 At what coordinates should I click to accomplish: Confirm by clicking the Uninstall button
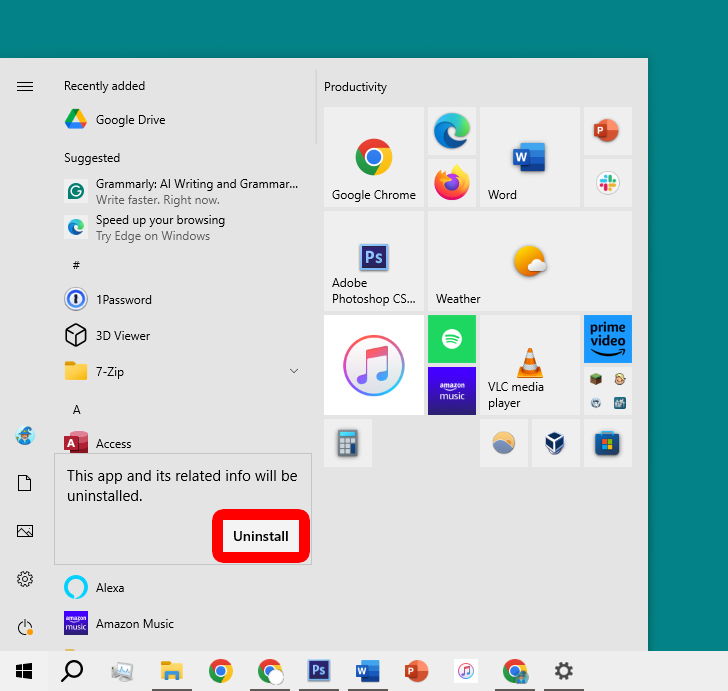click(x=261, y=537)
